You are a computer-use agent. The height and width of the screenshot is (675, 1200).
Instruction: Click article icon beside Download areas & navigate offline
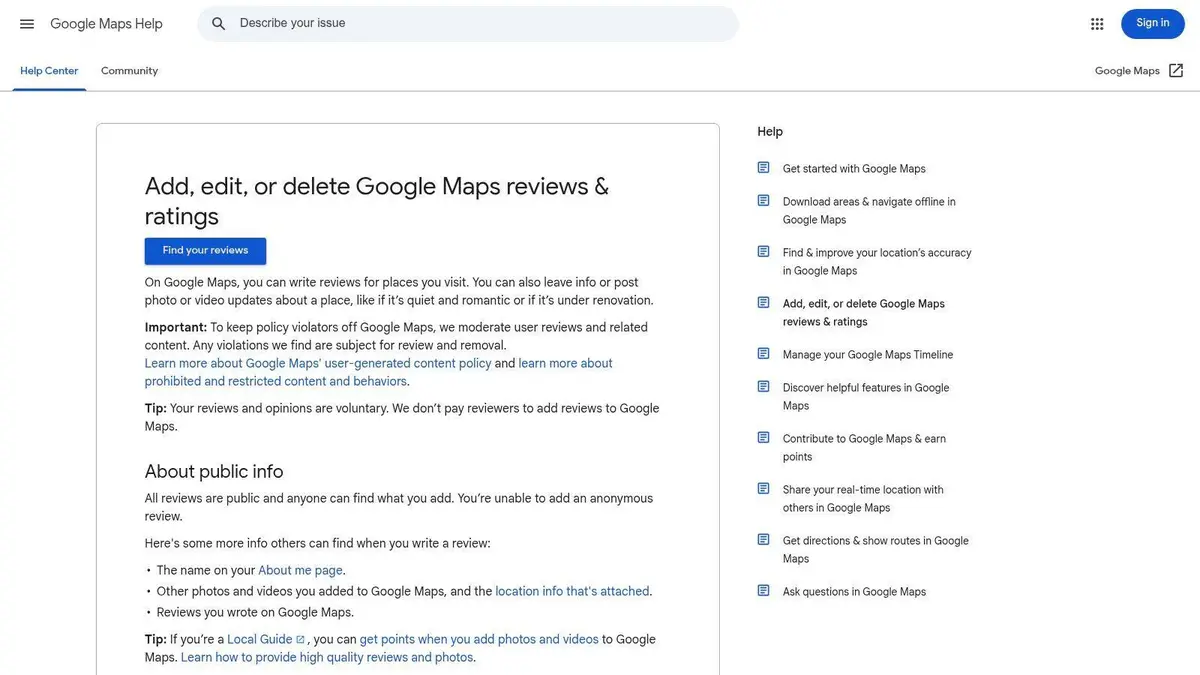point(764,201)
